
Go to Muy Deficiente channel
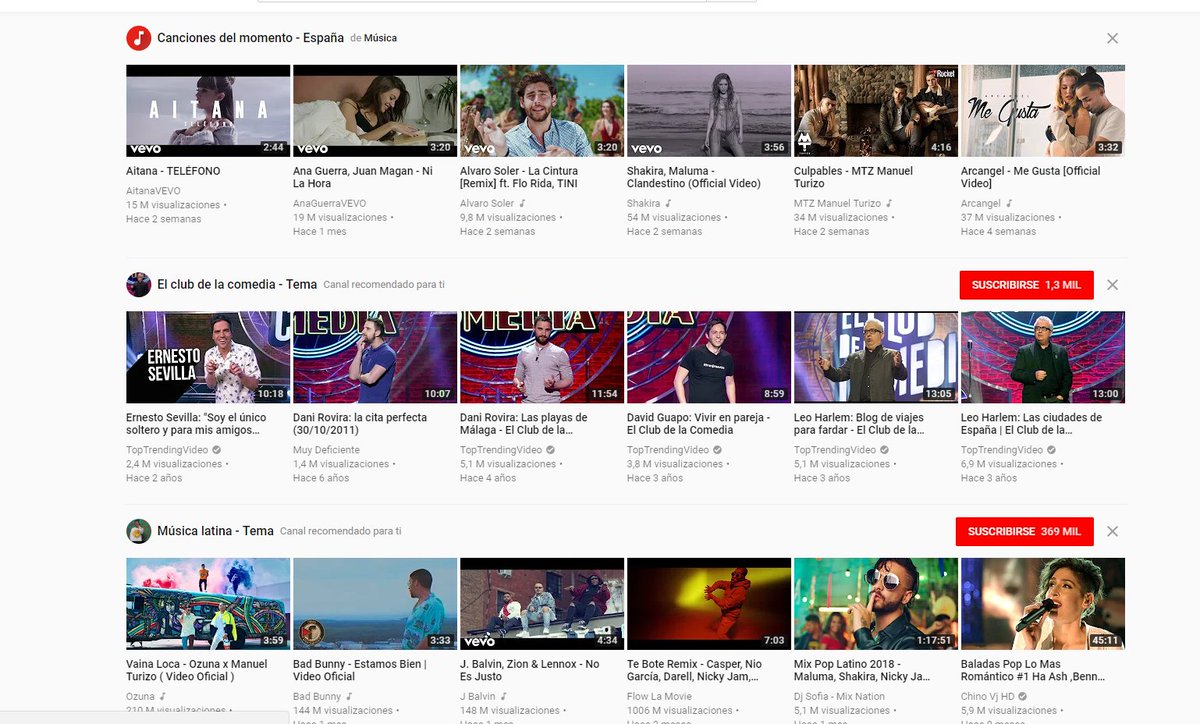(326, 450)
